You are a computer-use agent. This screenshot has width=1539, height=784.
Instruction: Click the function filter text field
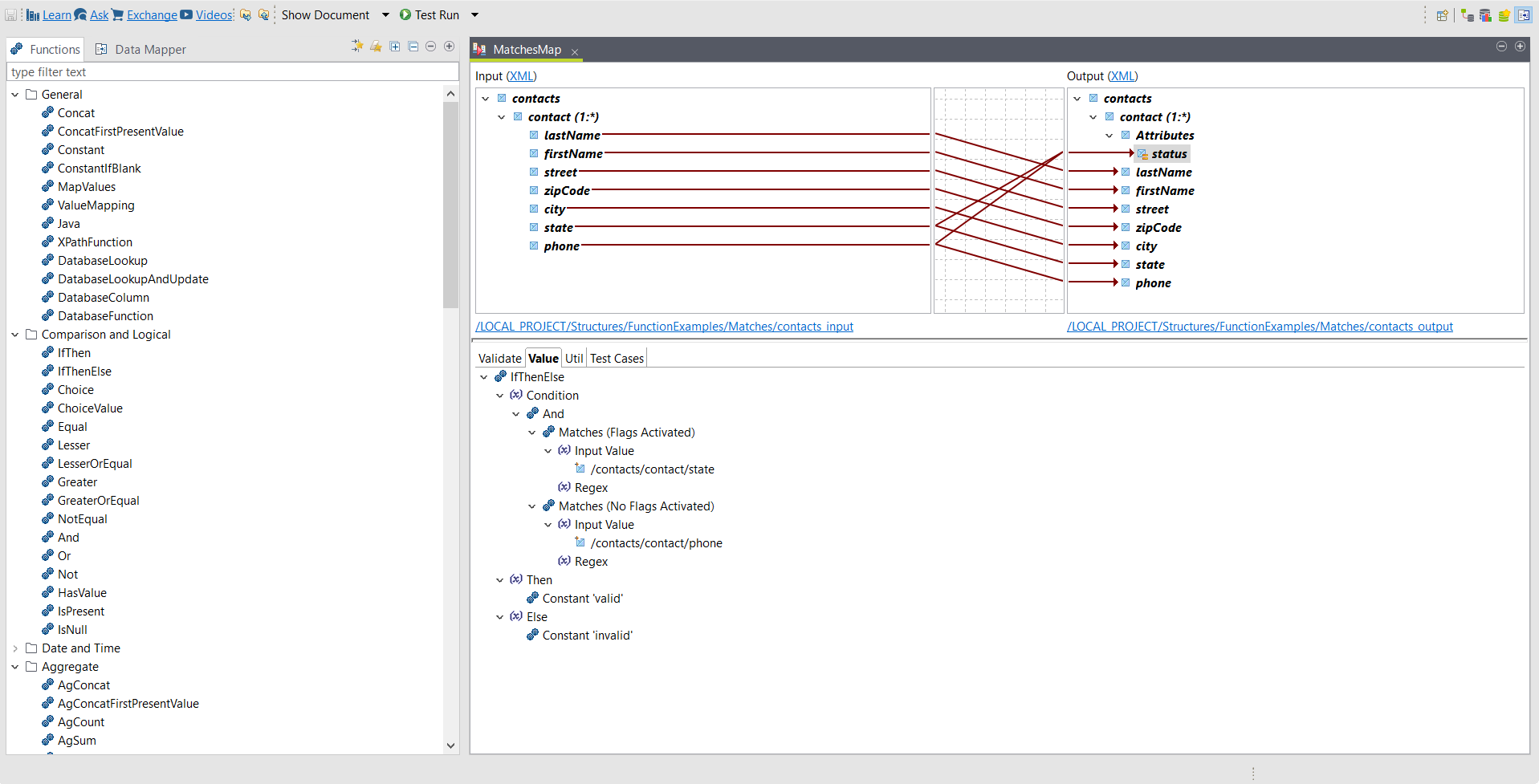click(233, 72)
